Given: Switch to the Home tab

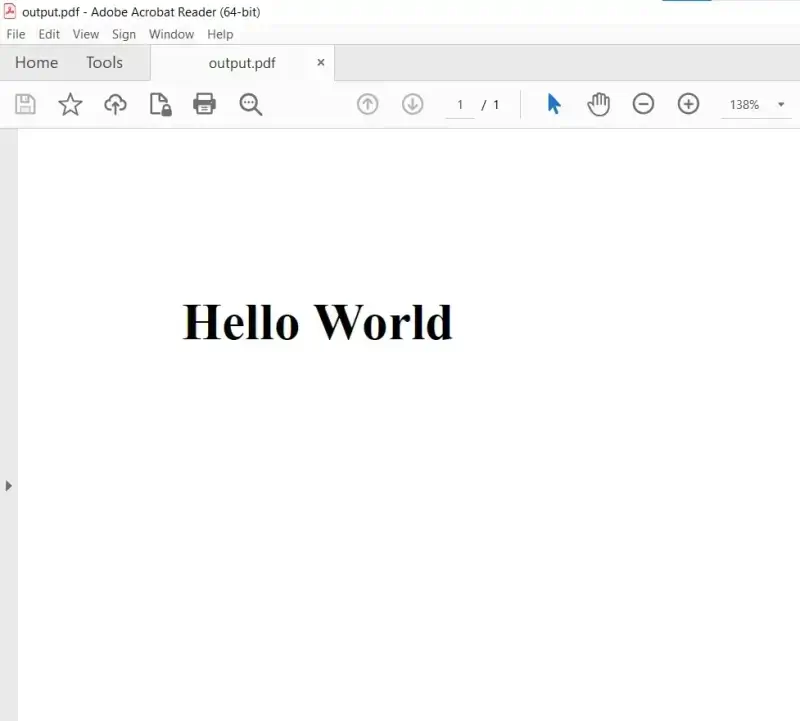Looking at the screenshot, I should [x=36, y=62].
